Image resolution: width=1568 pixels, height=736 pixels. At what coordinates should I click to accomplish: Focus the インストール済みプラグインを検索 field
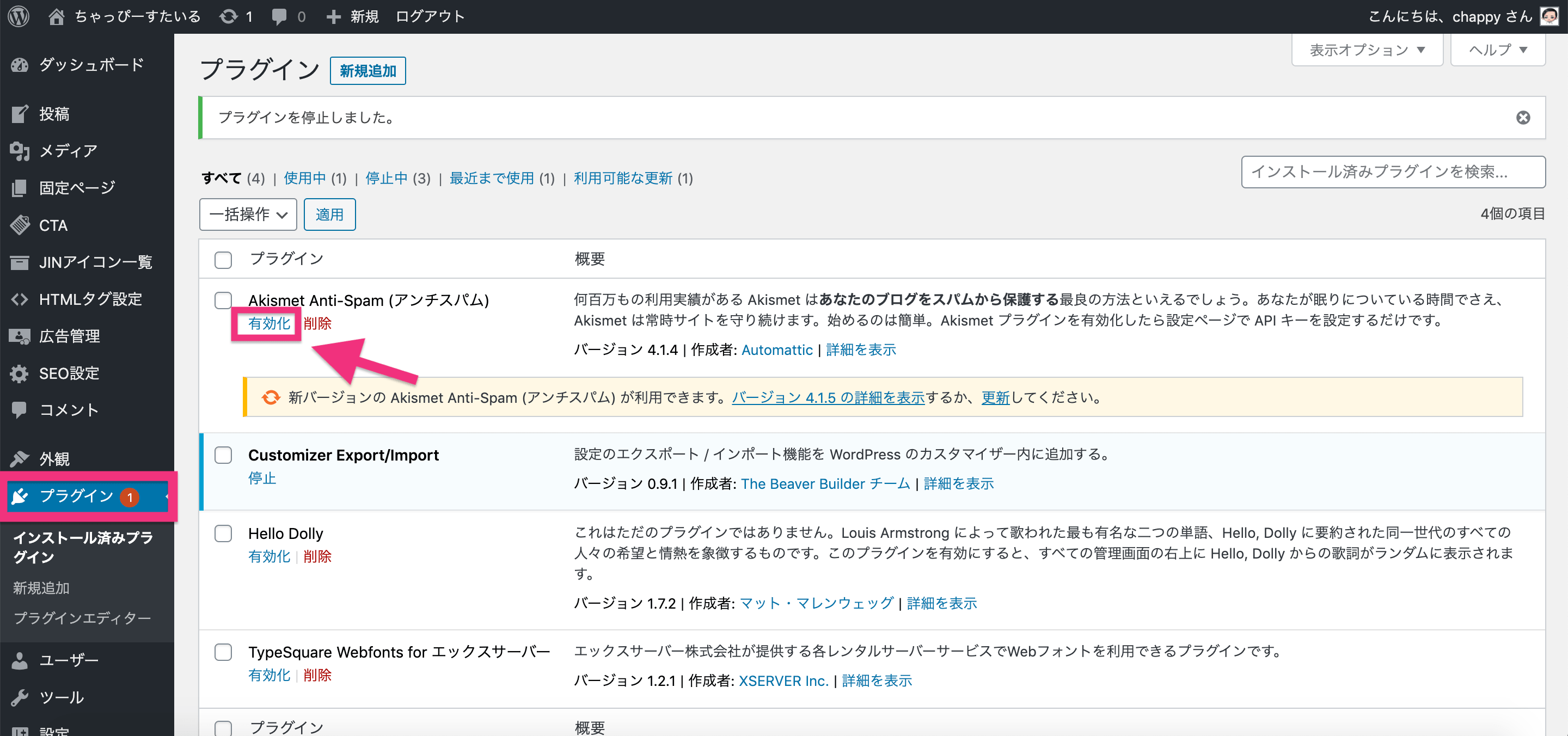click(x=1393, y=172)
